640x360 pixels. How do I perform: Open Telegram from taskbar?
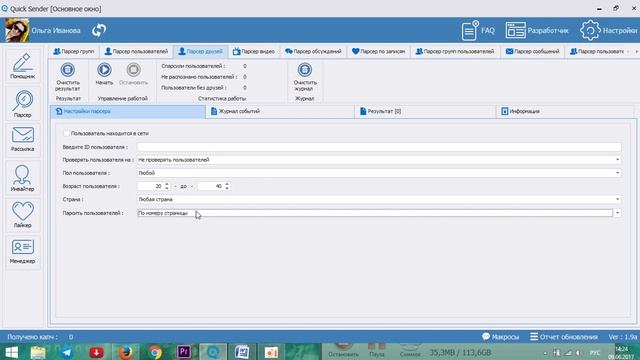click(x=67, y=352)
